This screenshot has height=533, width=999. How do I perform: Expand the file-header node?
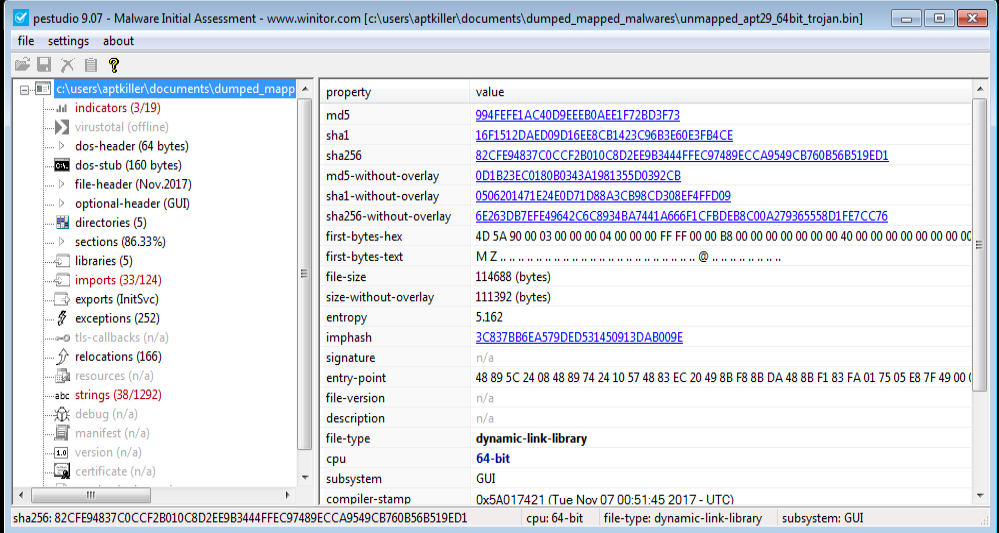pyautogui.click(x=62, y=185)
